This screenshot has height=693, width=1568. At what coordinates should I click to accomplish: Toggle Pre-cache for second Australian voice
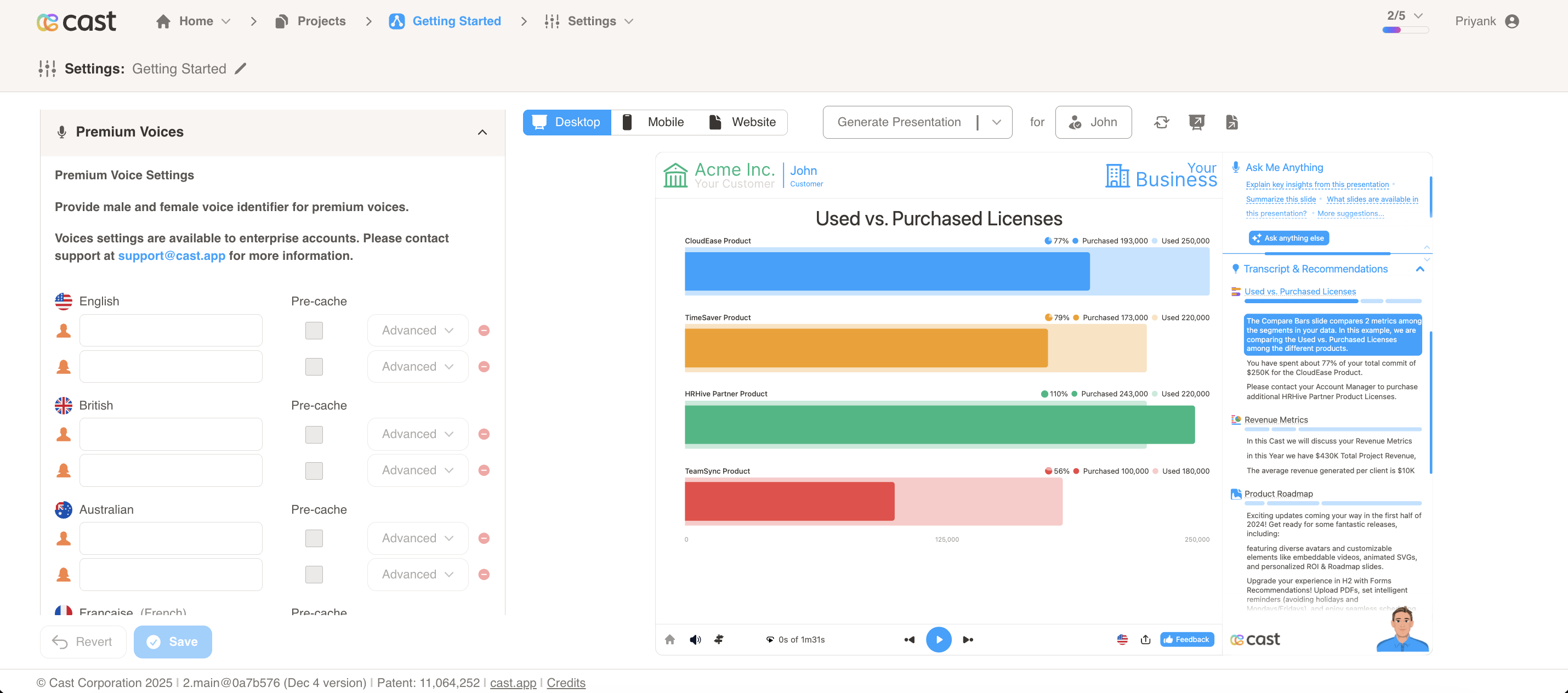pyautogui.click(x=314, y=574)
